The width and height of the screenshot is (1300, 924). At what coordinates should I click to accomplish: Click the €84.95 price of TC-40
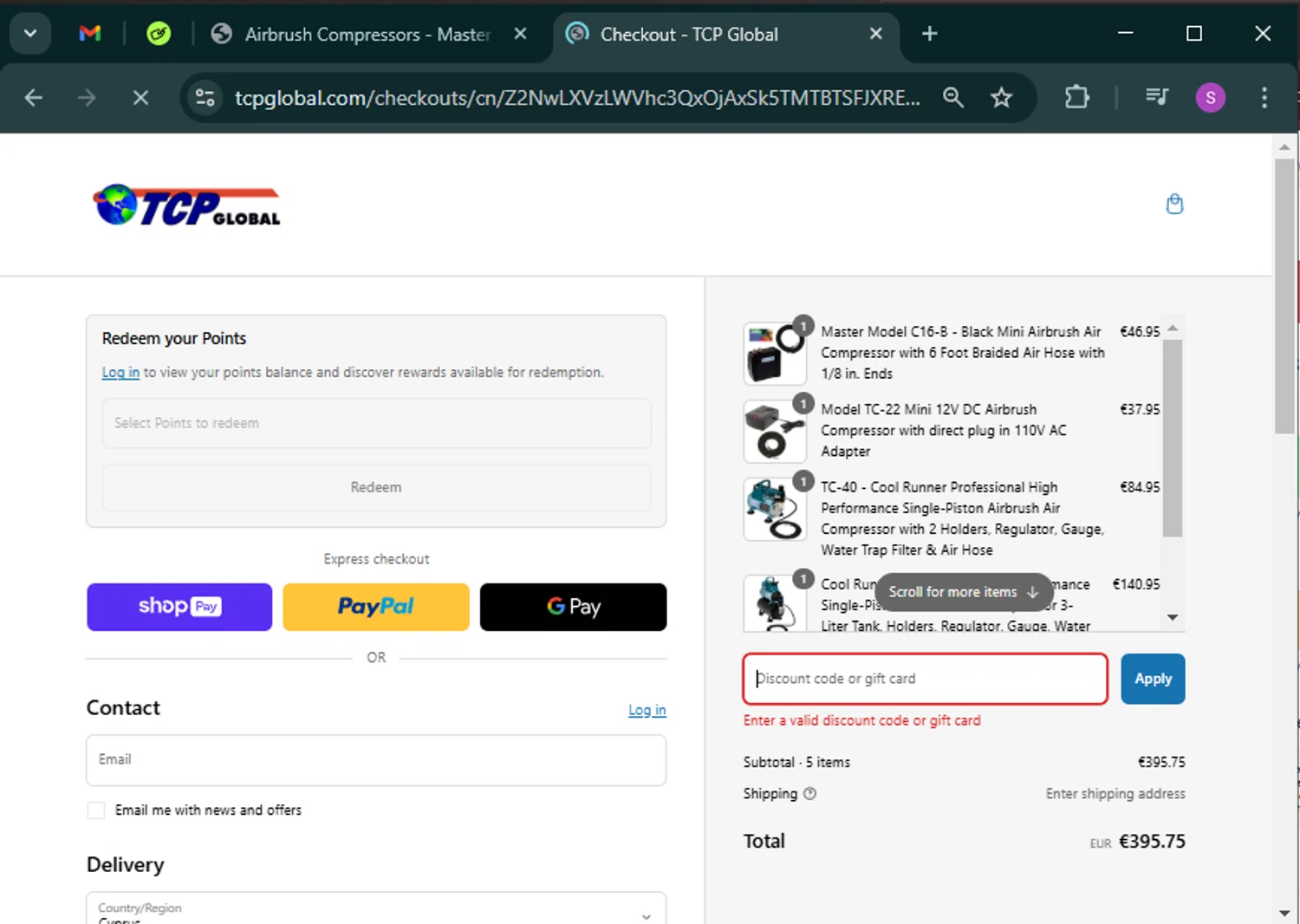click(1140, 487)
